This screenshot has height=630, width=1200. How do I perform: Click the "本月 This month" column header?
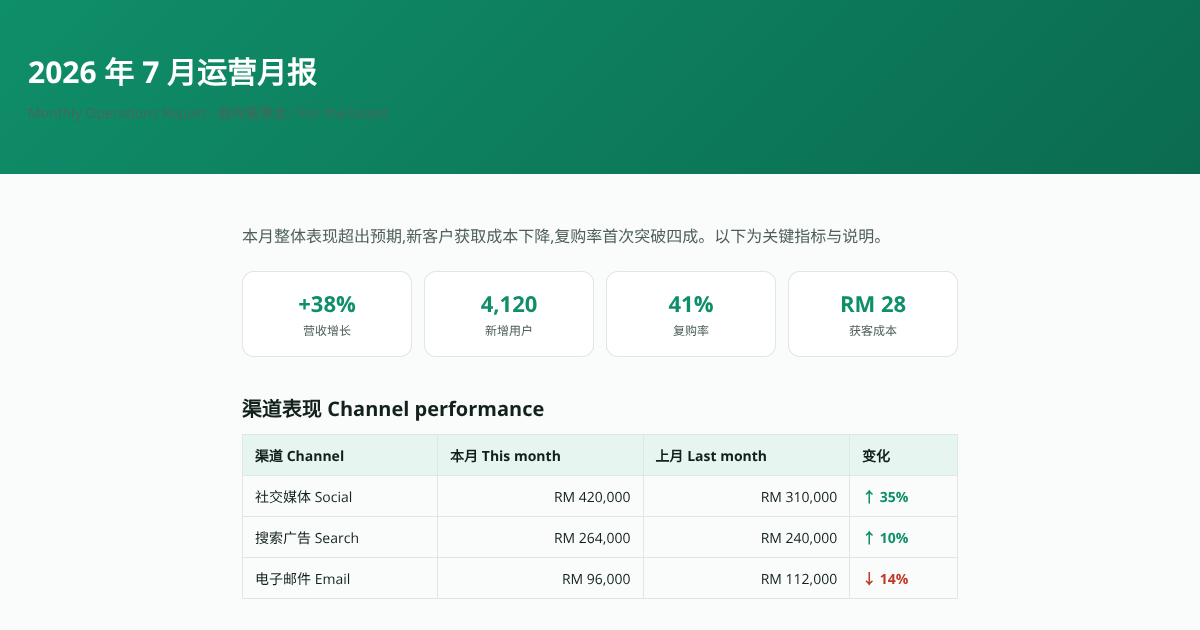[541, 456]
